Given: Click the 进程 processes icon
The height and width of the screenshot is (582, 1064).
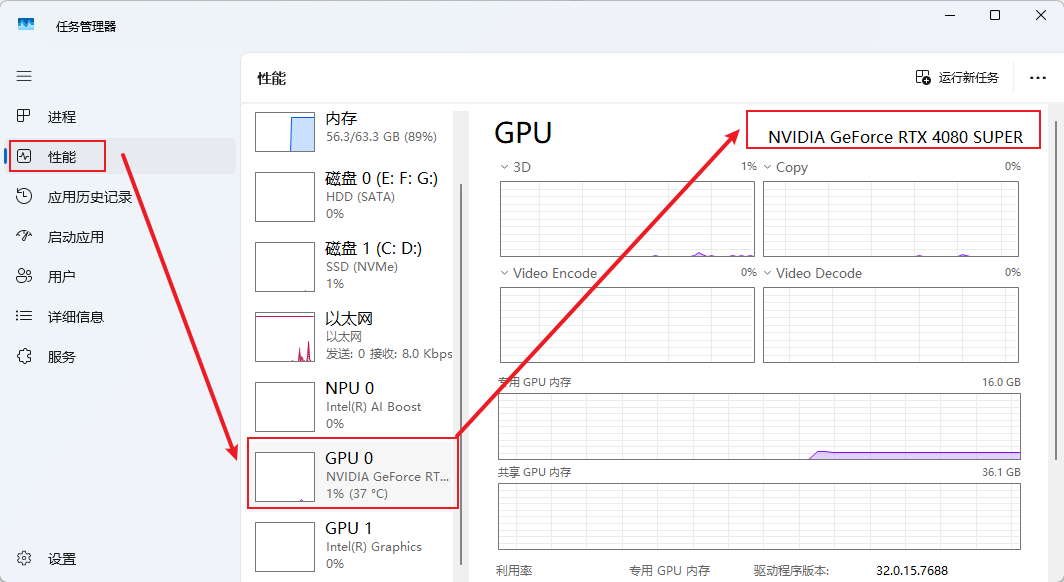Looking at the screenshot, I should coord(24,116).
